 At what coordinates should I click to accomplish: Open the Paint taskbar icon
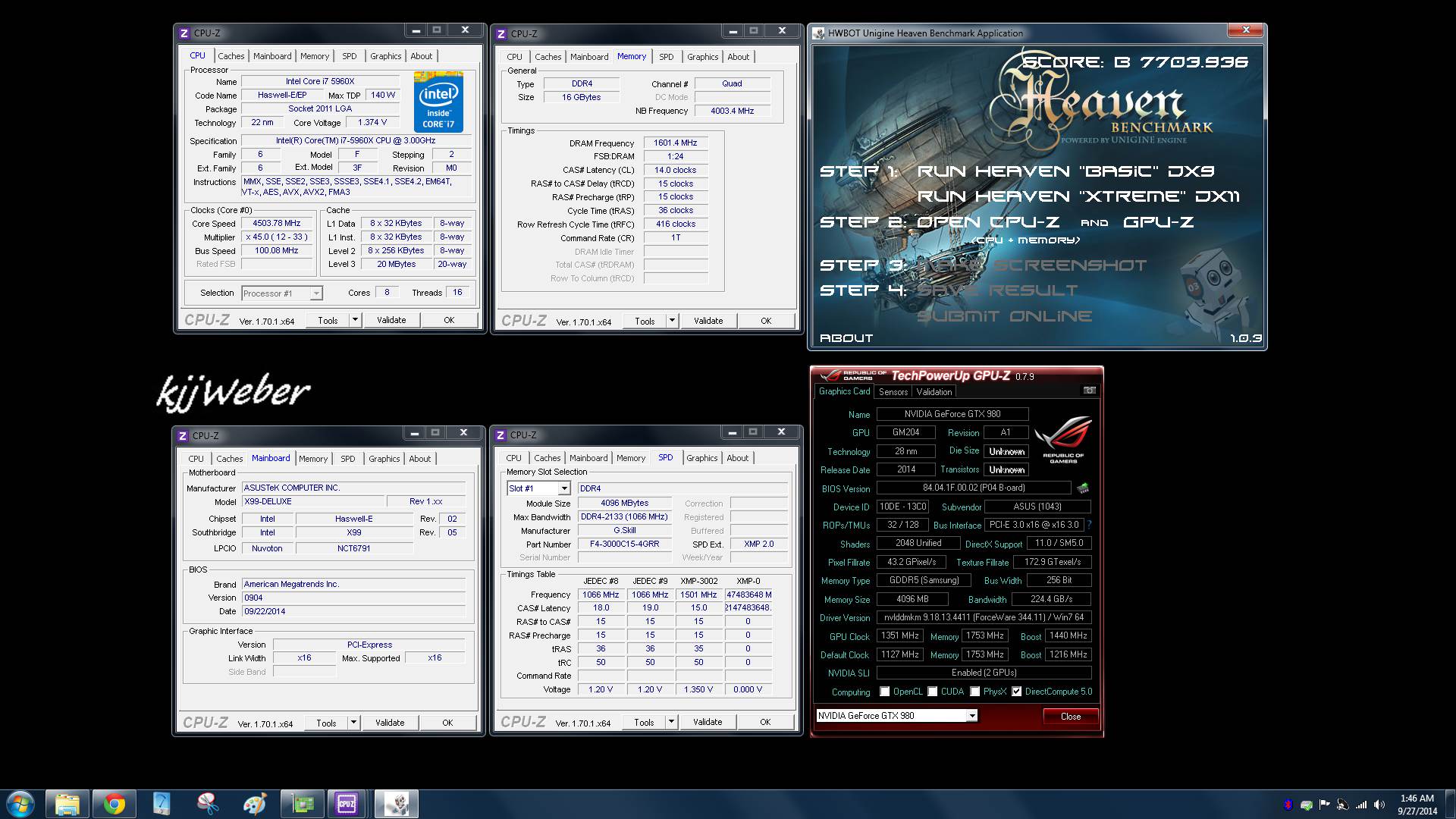pyautogui.click(x=255, y=804)
